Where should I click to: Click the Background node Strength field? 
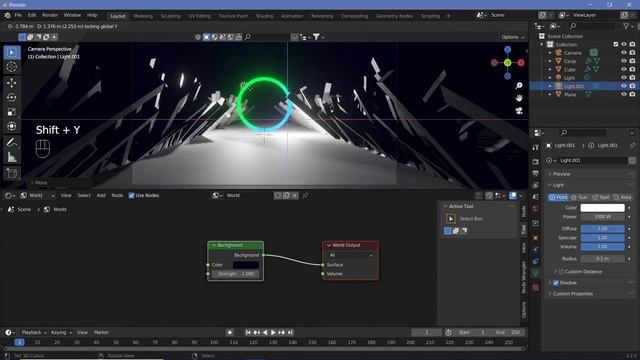coord(236,274)
